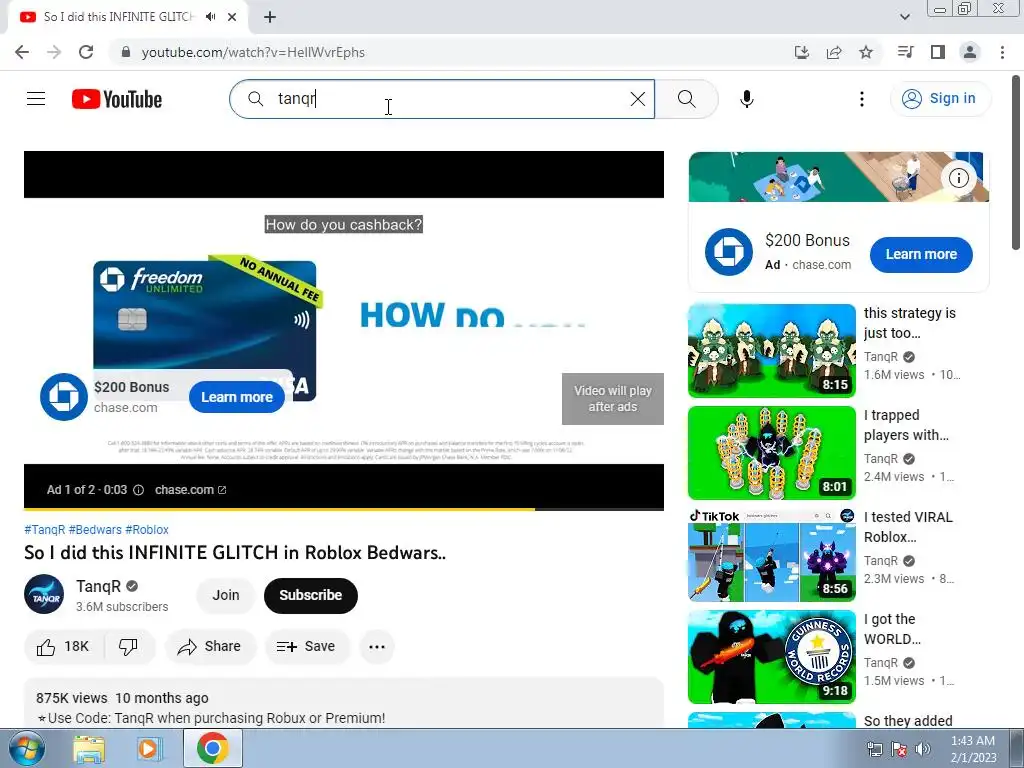1024x768 pixels.
Task: Open media controls in Chrome toolbar
Action: [905, 52]
